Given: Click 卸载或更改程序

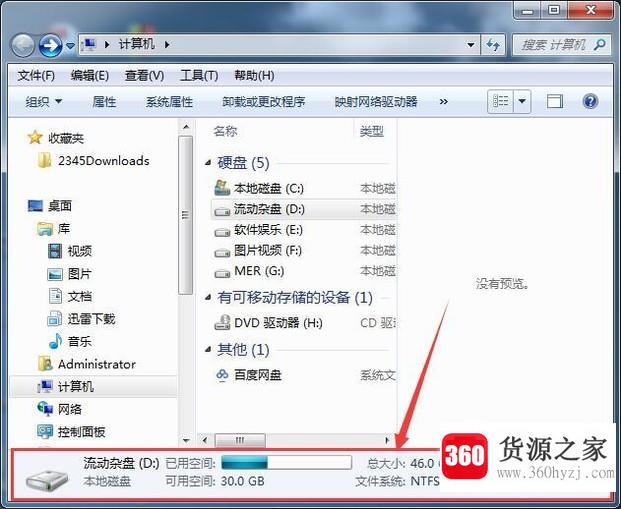Looking at the screenshot, I should [x=264, y=102].
